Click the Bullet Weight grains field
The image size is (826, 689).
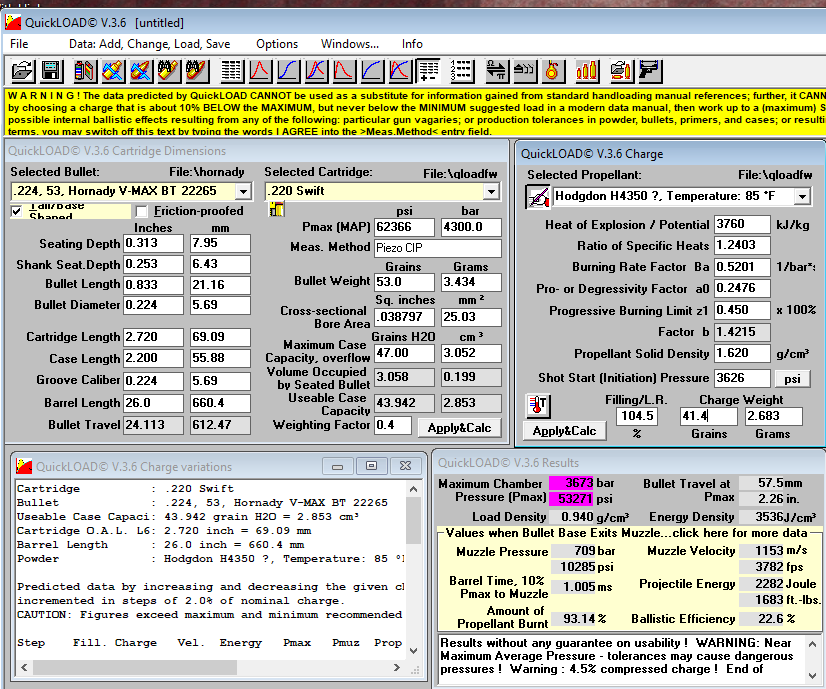click(405, 282)
